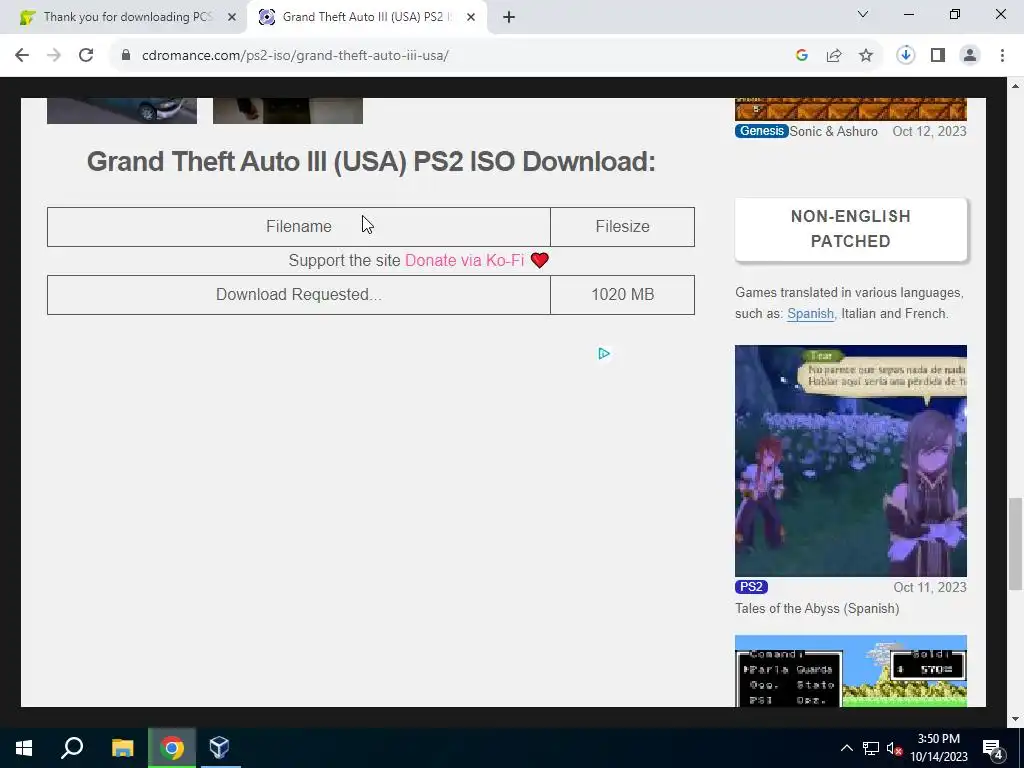This screenshot has width=1024, height=768.
Task: Click scrollbar down arrow
Action: coord(1015,719)
